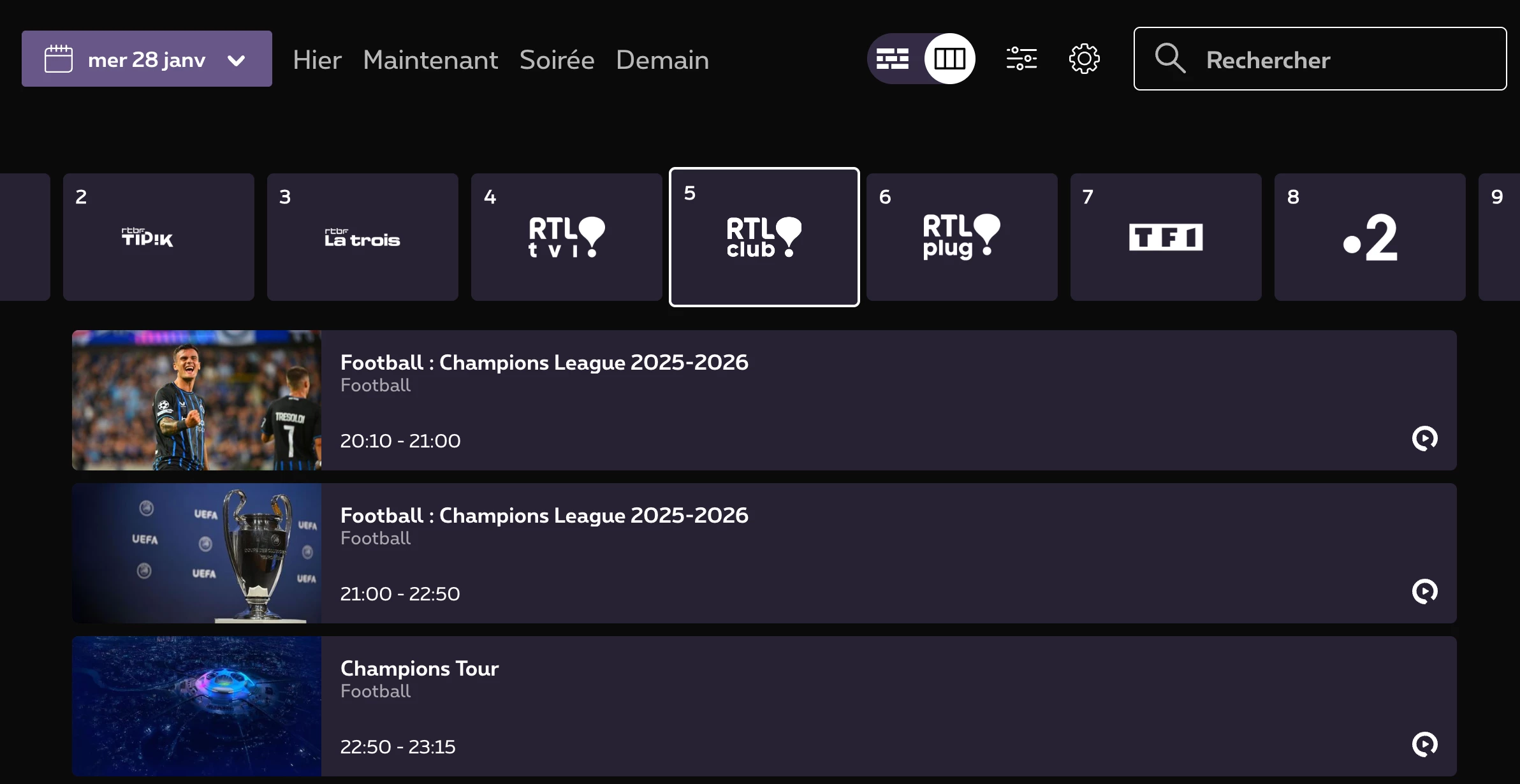Screen dimensions: 1520x784
Task: Open the mer 28 janv date selector
Action: click(x=147, y=59)
